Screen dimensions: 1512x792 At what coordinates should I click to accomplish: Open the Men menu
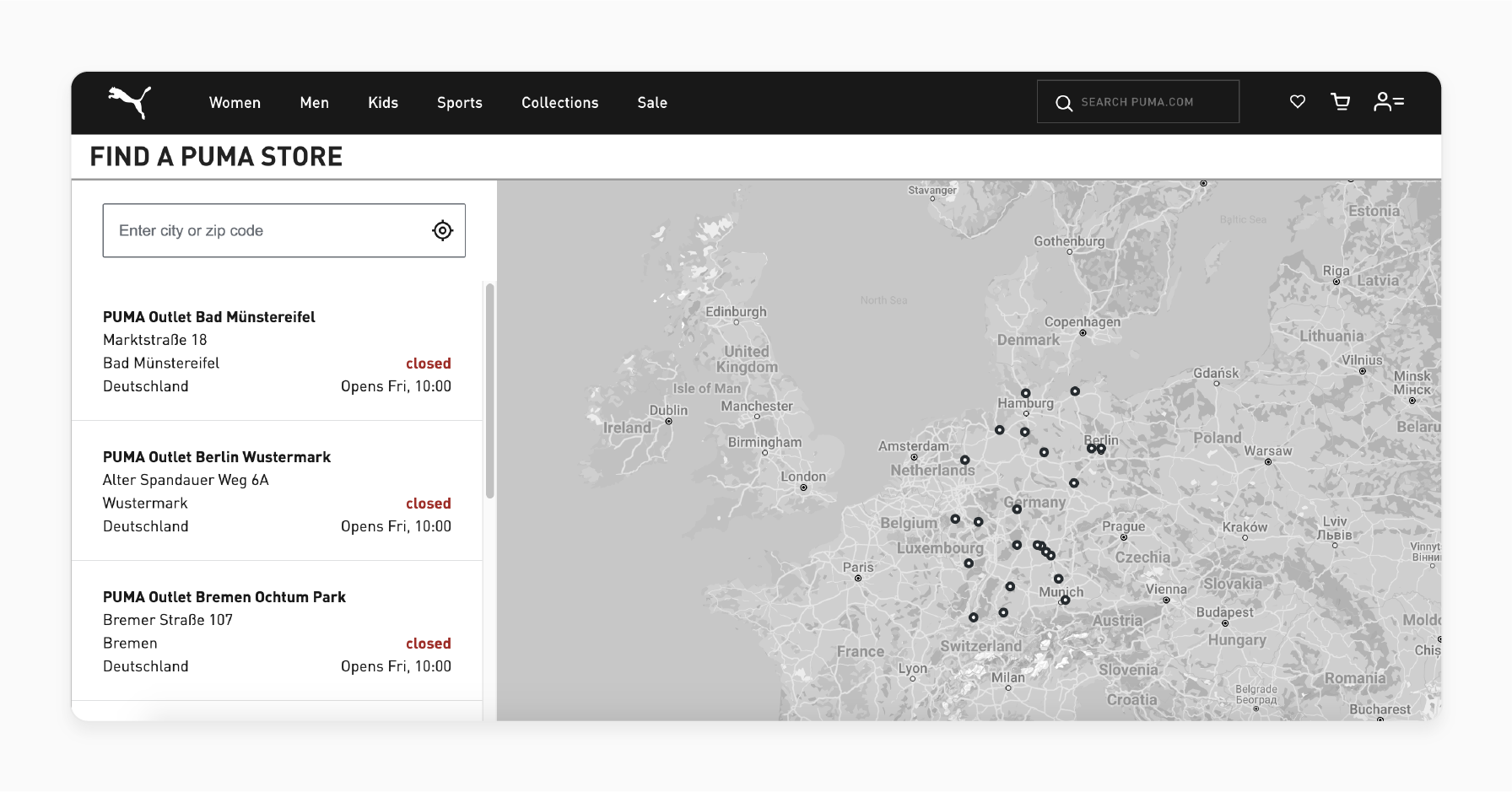coord(315,103)
